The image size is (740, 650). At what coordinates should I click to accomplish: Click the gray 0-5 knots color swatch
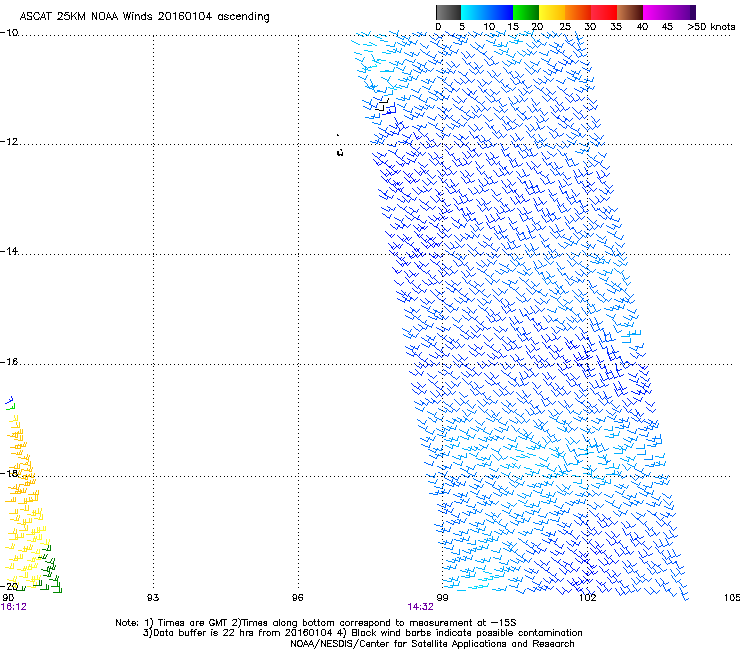click(448, 12)
